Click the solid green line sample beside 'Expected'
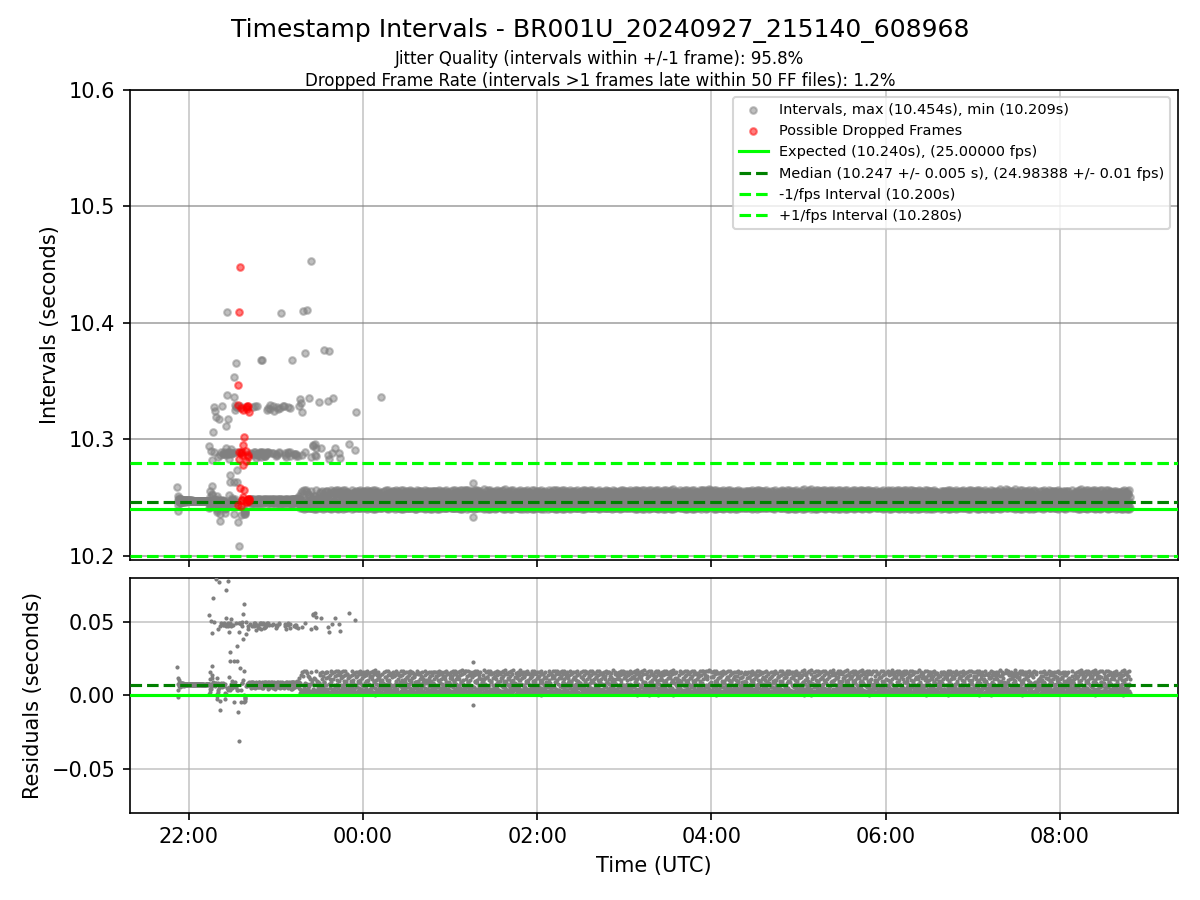The image size is (1200, 900). click(x=754, y=152)
